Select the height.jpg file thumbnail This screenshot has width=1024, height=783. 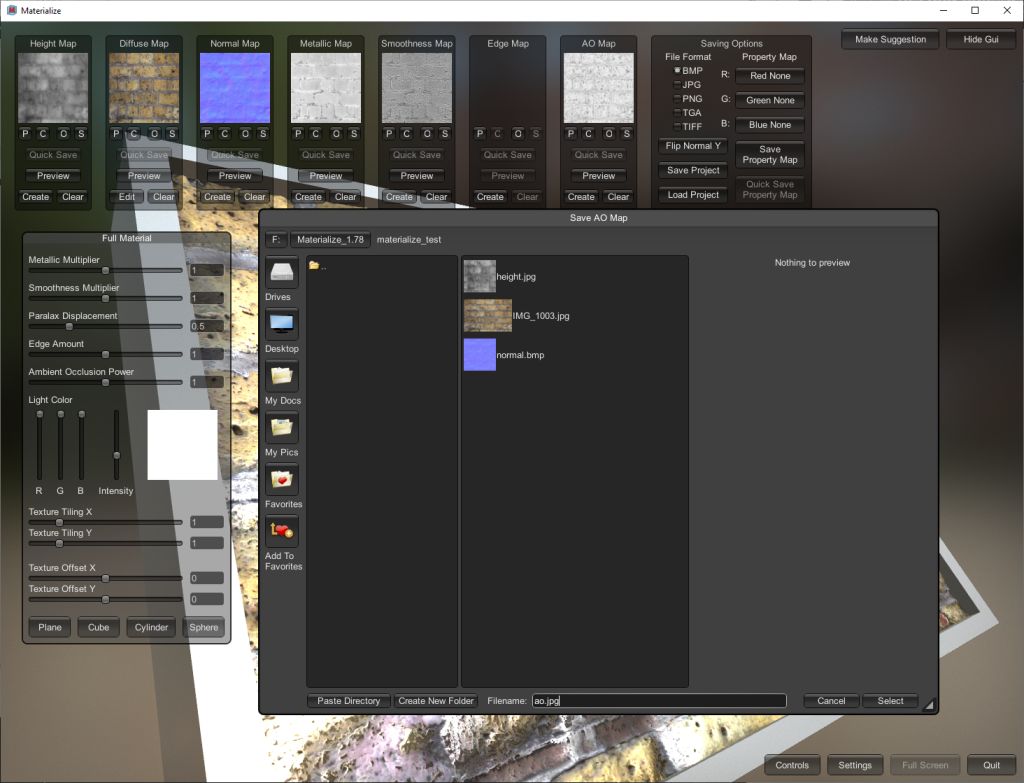coord(479,276)
